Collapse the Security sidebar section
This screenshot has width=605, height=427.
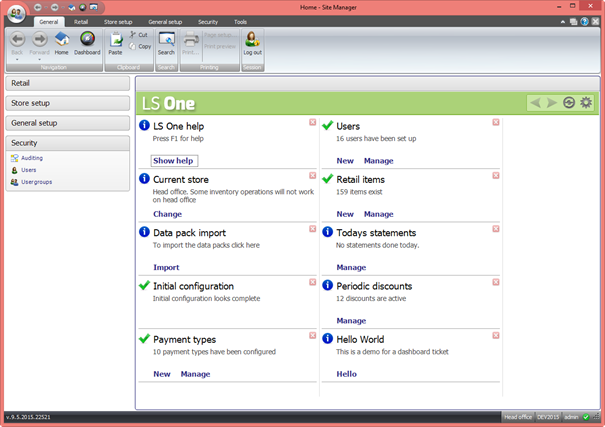click(68, 143)
